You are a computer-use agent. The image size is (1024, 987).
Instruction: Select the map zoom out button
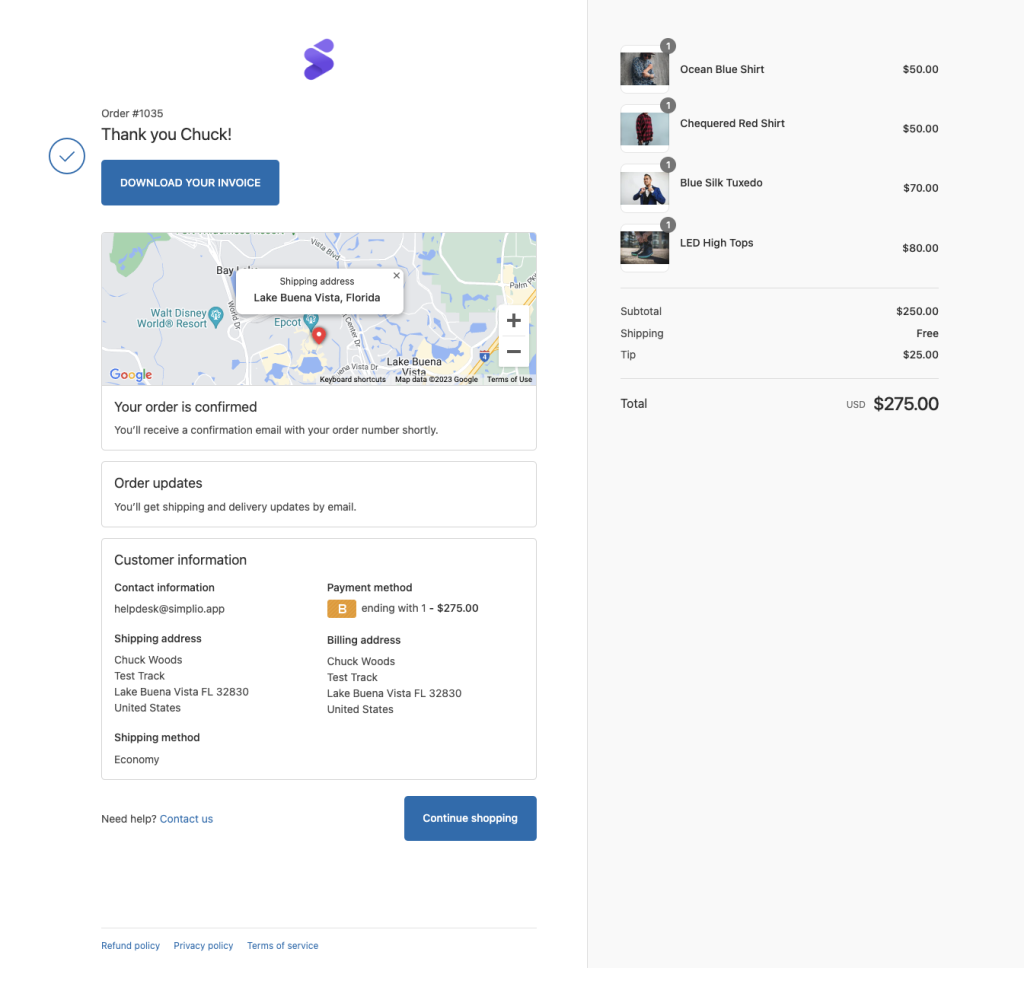click(513, 351)
